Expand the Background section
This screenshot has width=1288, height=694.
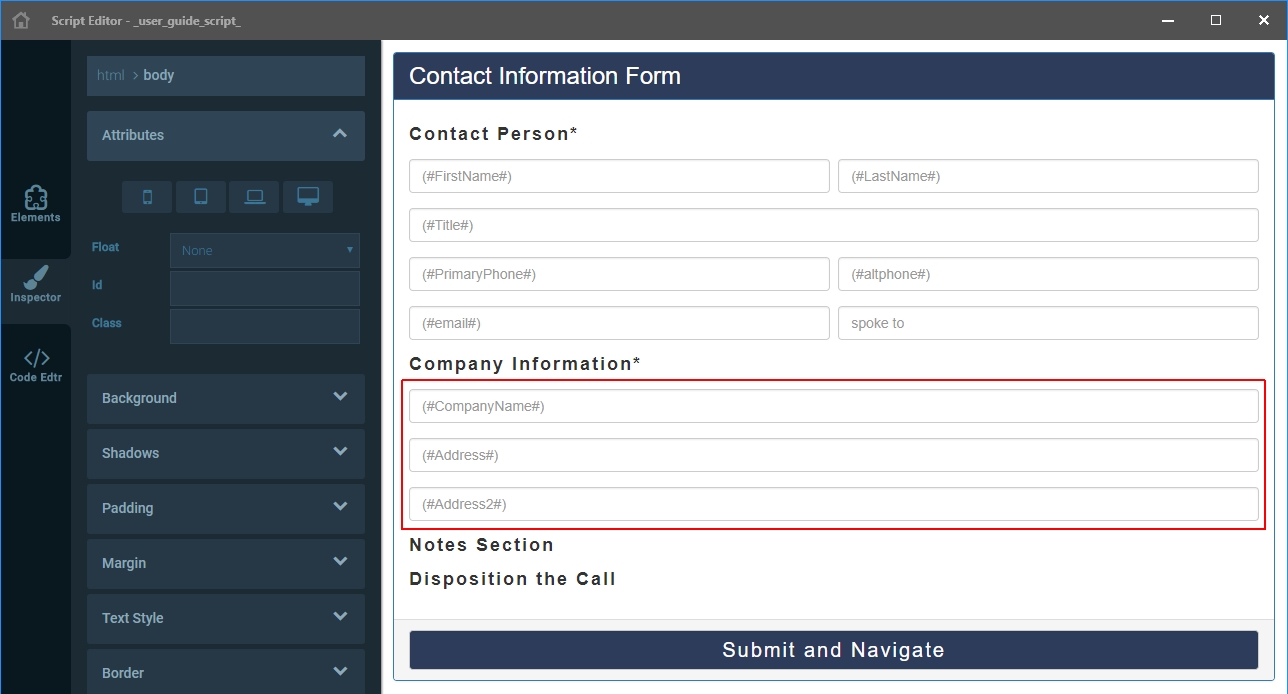[226, 398]
